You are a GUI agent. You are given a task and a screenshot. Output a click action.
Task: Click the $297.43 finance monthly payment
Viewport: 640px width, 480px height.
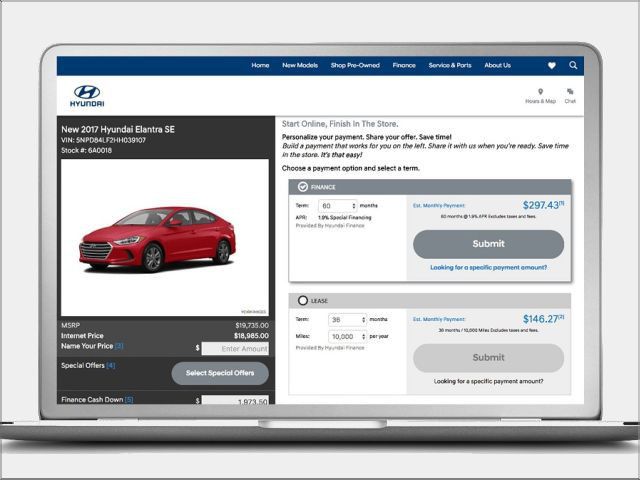point(543,205)
